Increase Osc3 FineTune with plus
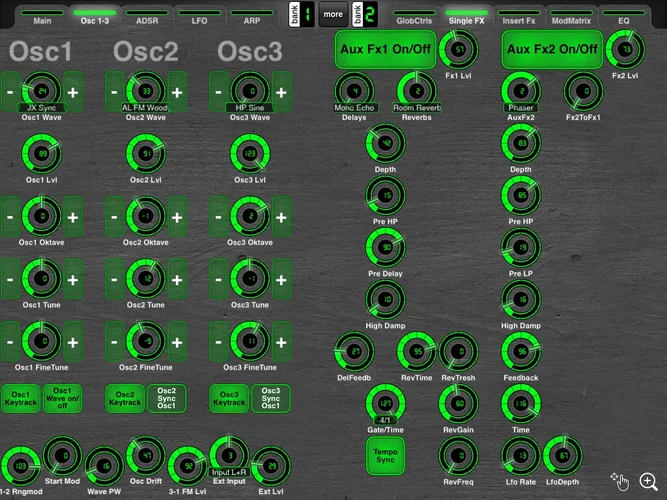The image size is (667, 500). click(282, 342)
